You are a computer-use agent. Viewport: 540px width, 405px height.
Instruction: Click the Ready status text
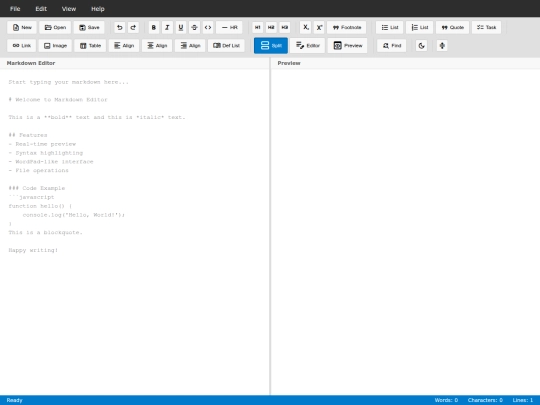pos(14,400)
